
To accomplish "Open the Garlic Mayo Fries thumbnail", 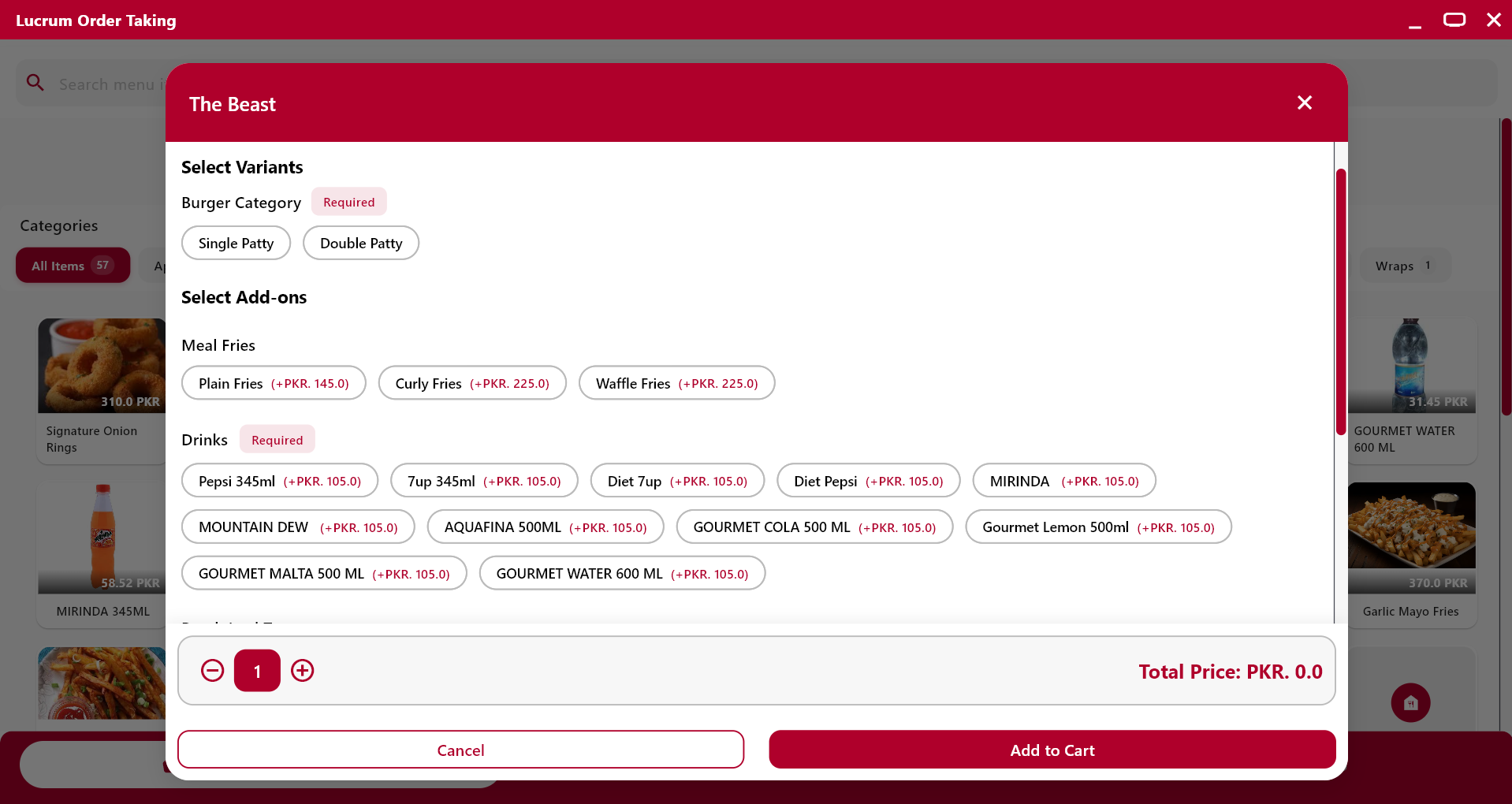I will point(1410,527).
